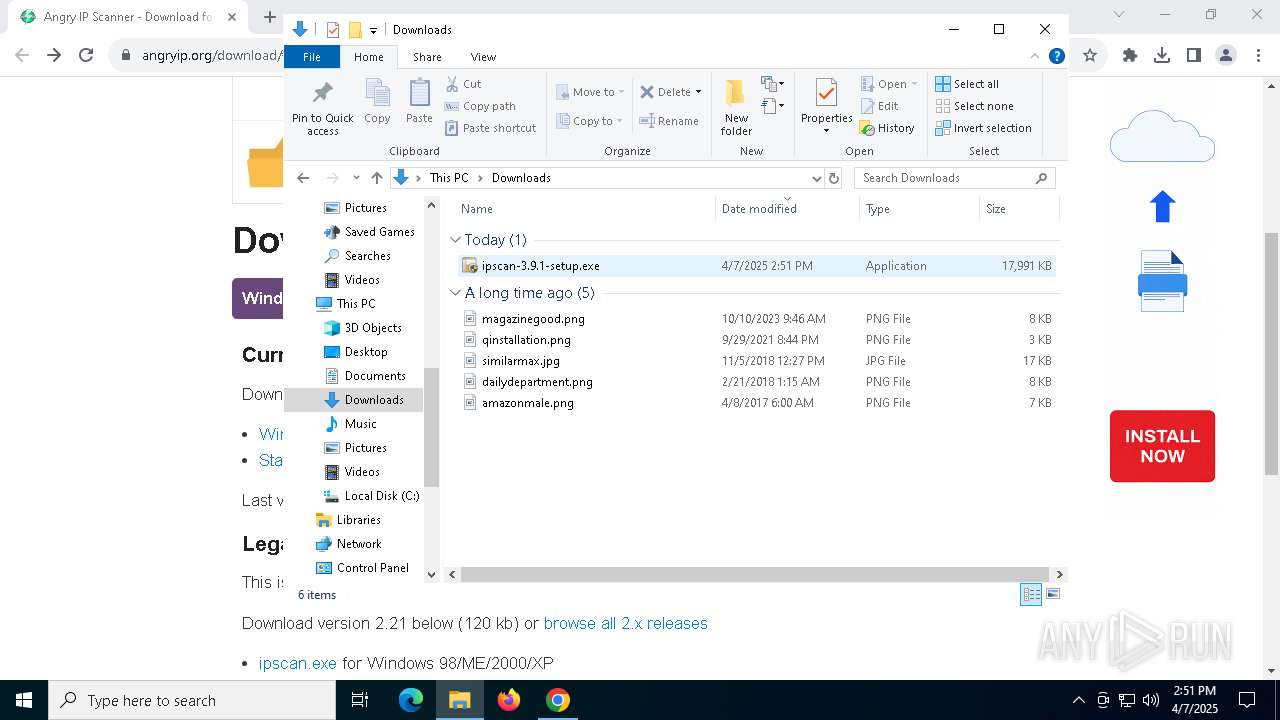Click This PC in address breadcrumb
This screenshot has width=1280, height=720.
449,178
